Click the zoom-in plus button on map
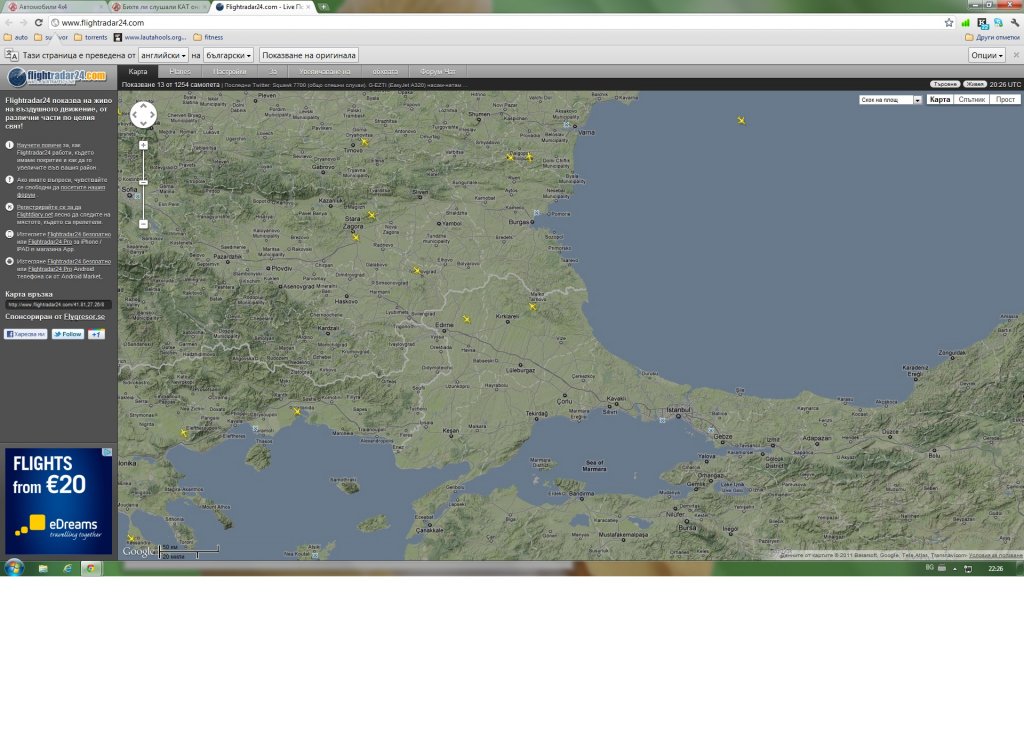This screenshot has width=1024, height=730. pyautogui.click(x=143, y=145)
